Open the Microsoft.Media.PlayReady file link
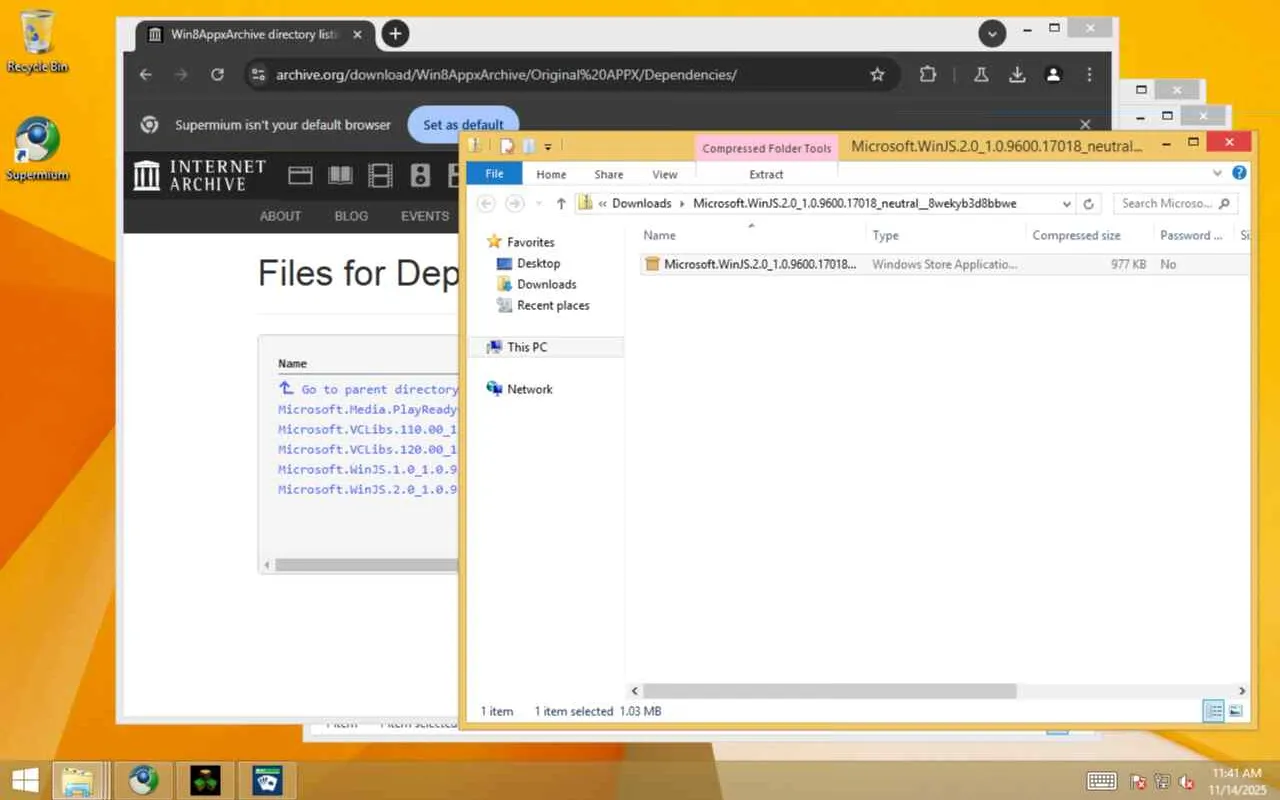 pos(368,409)
